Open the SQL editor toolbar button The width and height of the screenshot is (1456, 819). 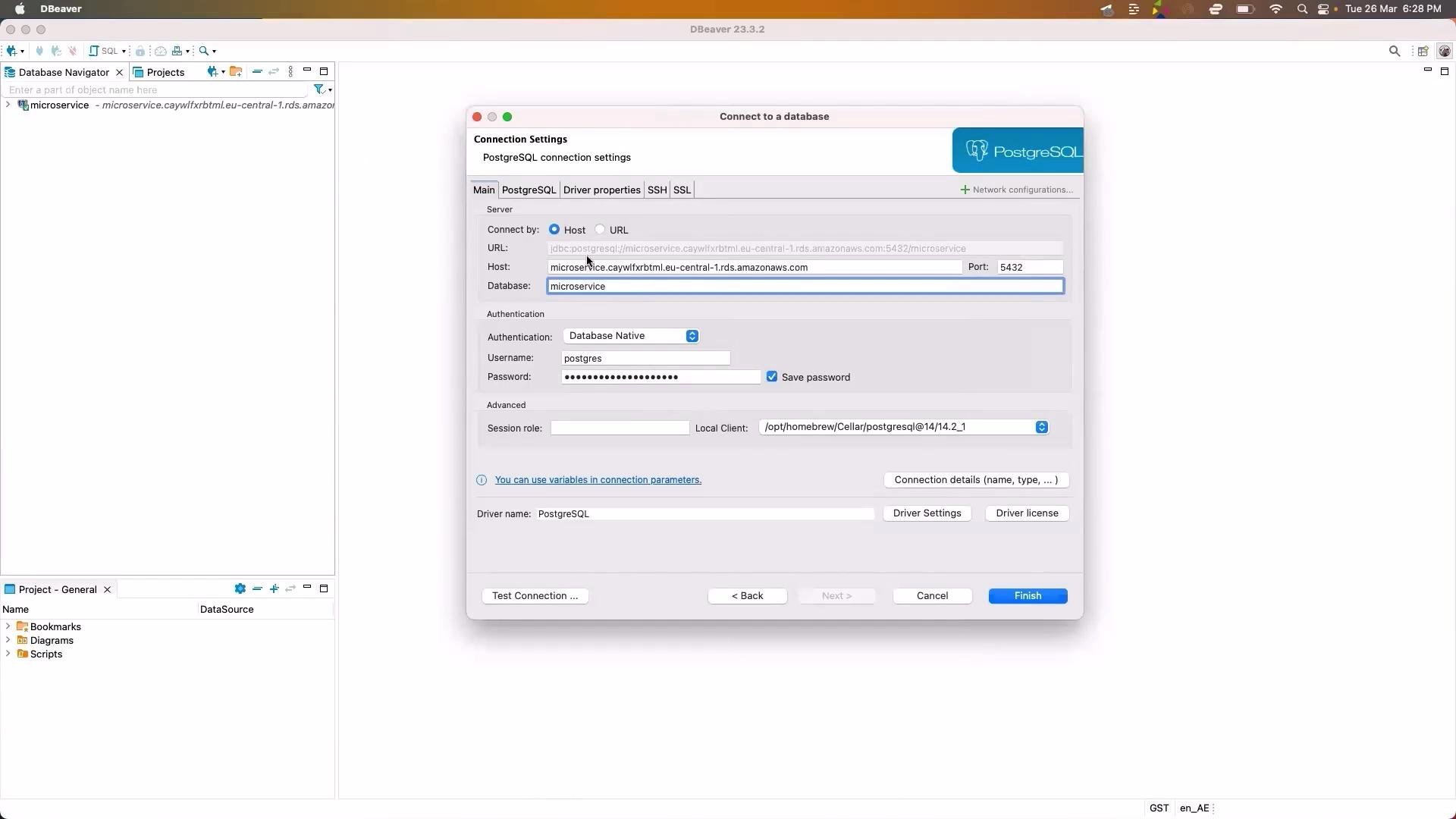[104, 51]
